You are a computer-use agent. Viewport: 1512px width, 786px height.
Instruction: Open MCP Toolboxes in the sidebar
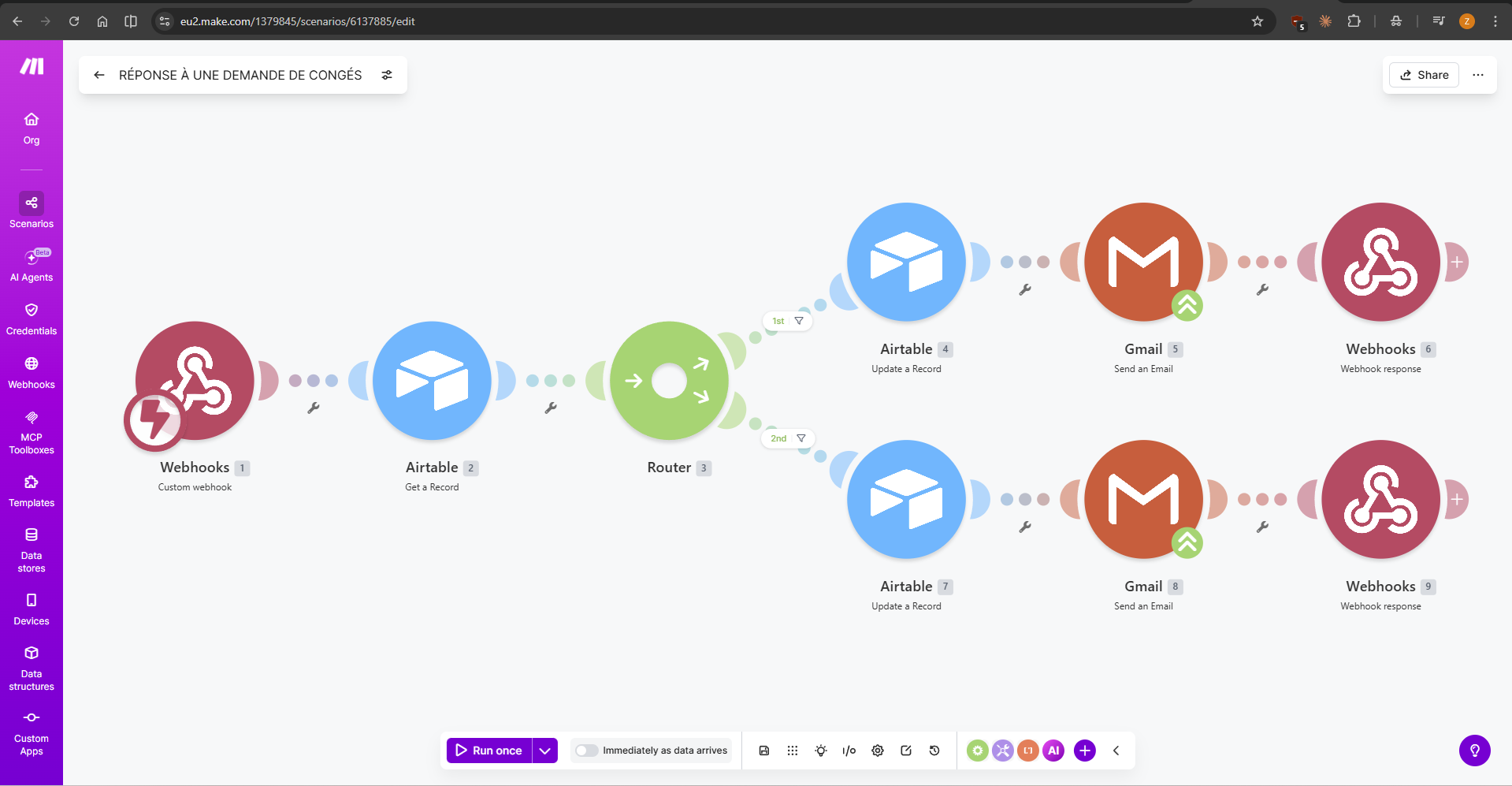(x=32, y=433)
